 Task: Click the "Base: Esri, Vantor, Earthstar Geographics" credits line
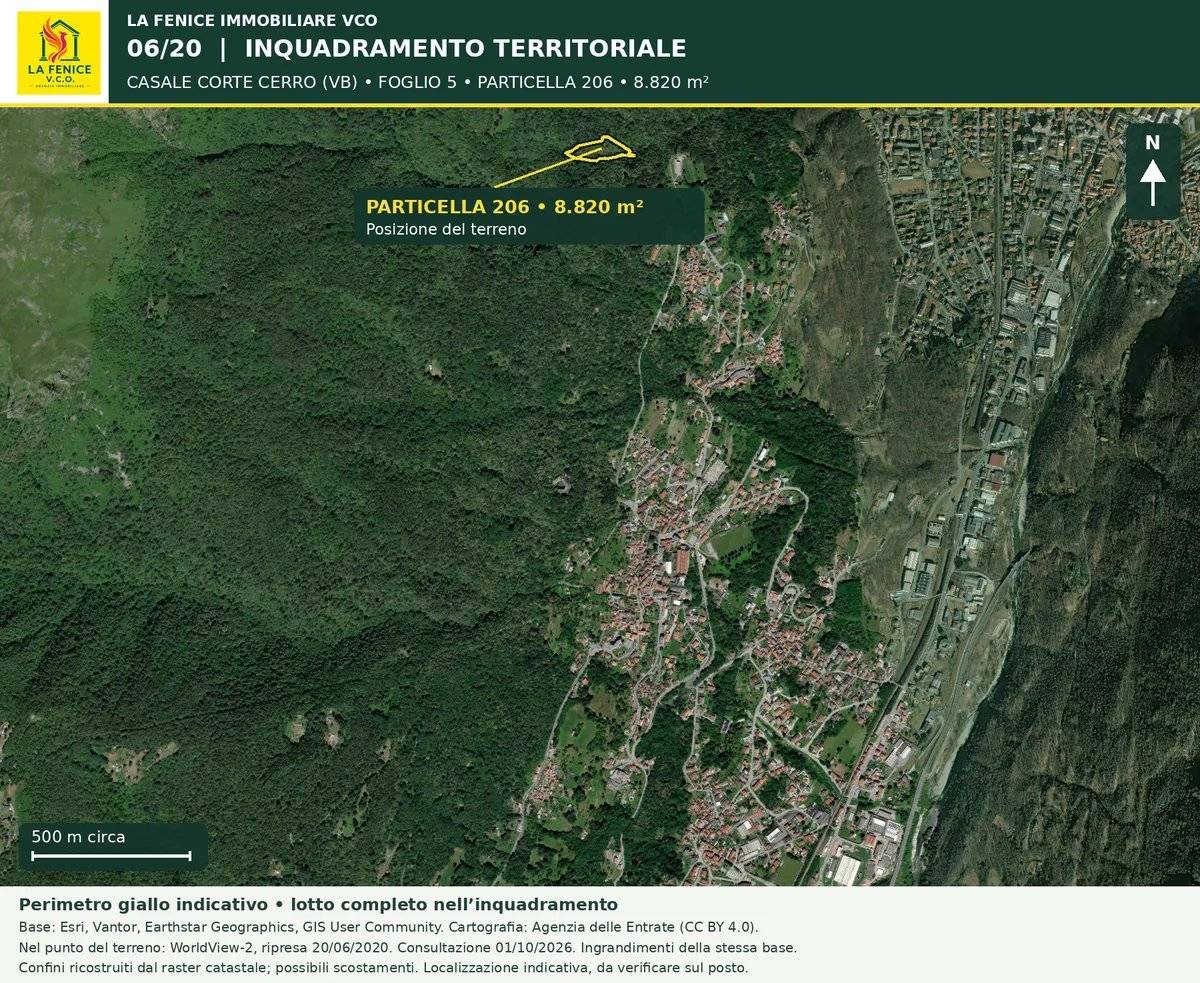click(388, 926)
